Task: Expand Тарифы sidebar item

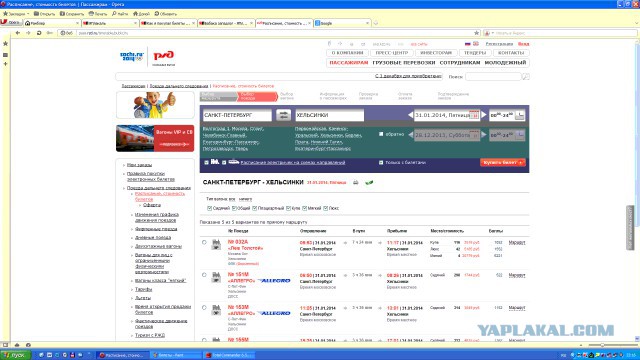Action: pyautogui.click(x=143, y=289)
